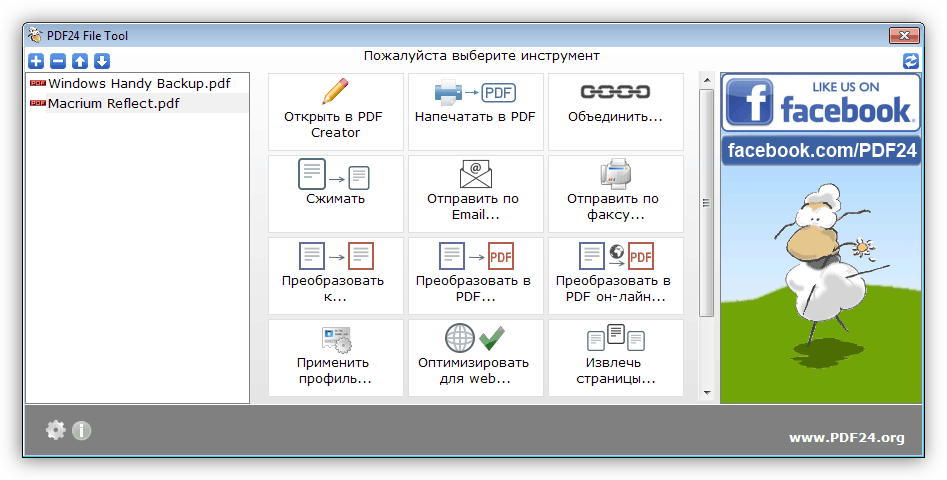The image size is (947, 480).
Task: Select the 'Объединить...' merge tool
Action: 615,111
